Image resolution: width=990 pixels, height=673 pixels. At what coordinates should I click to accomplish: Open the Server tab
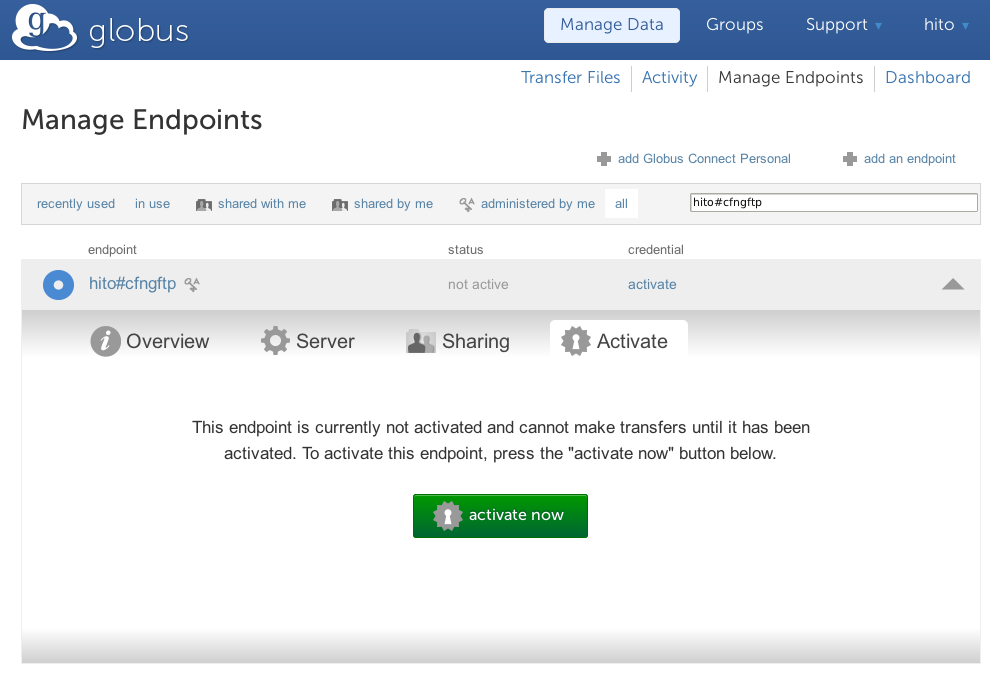(x=308, y=342)
